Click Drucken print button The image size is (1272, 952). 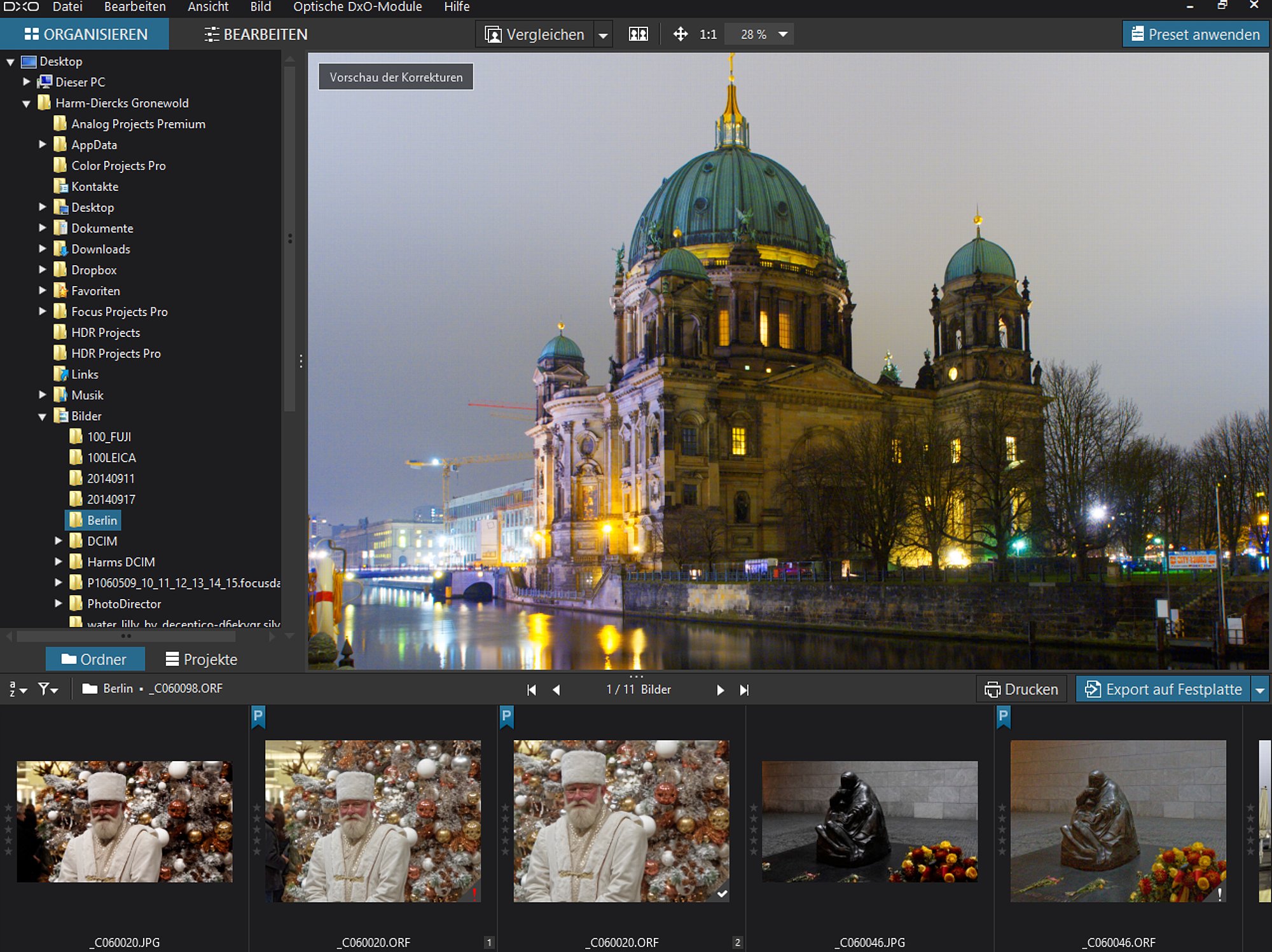pyautogui.click(x=1021, y=689)
